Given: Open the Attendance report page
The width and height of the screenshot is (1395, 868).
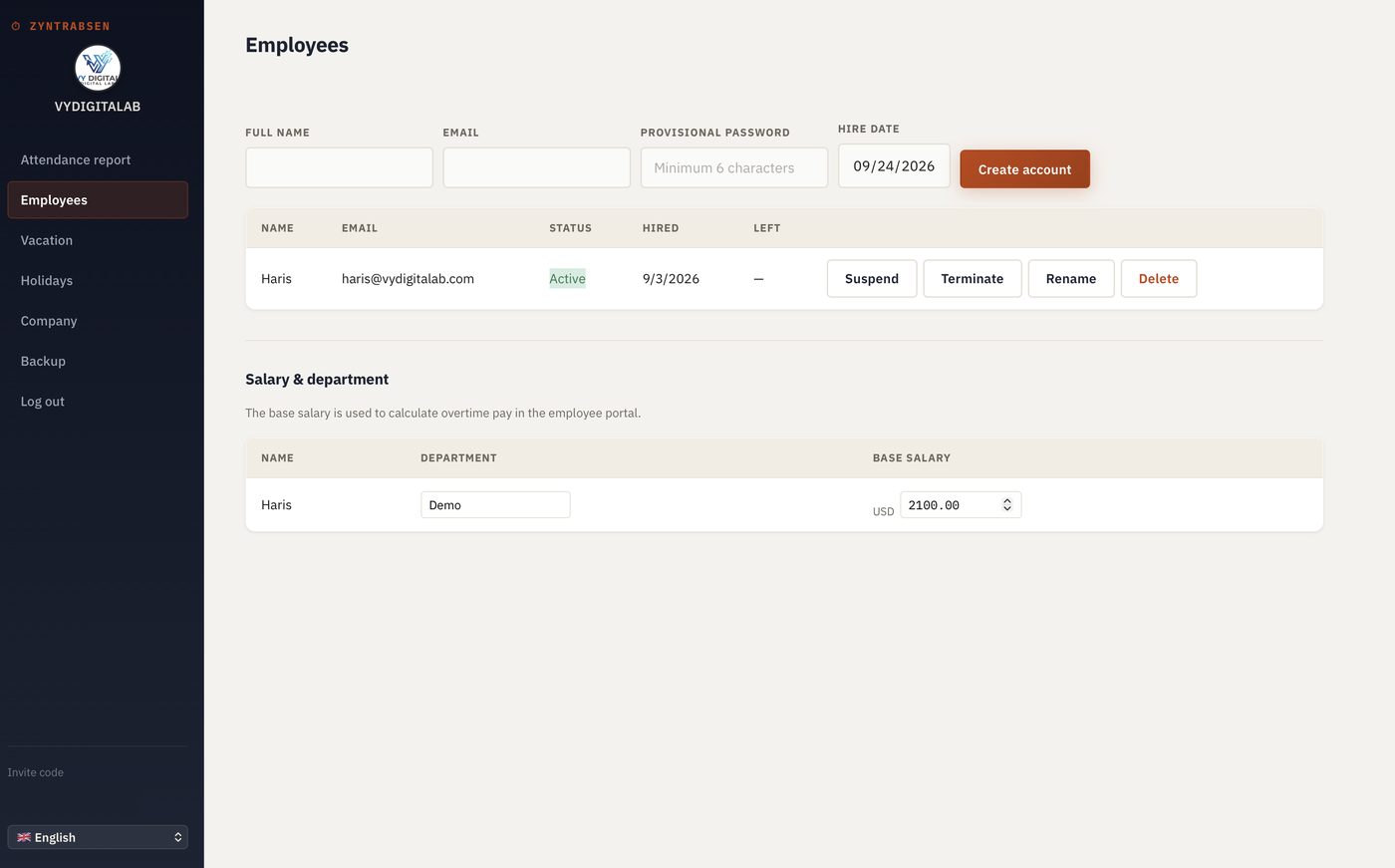Looking at the screenshot, I should [x=98, y=159].
